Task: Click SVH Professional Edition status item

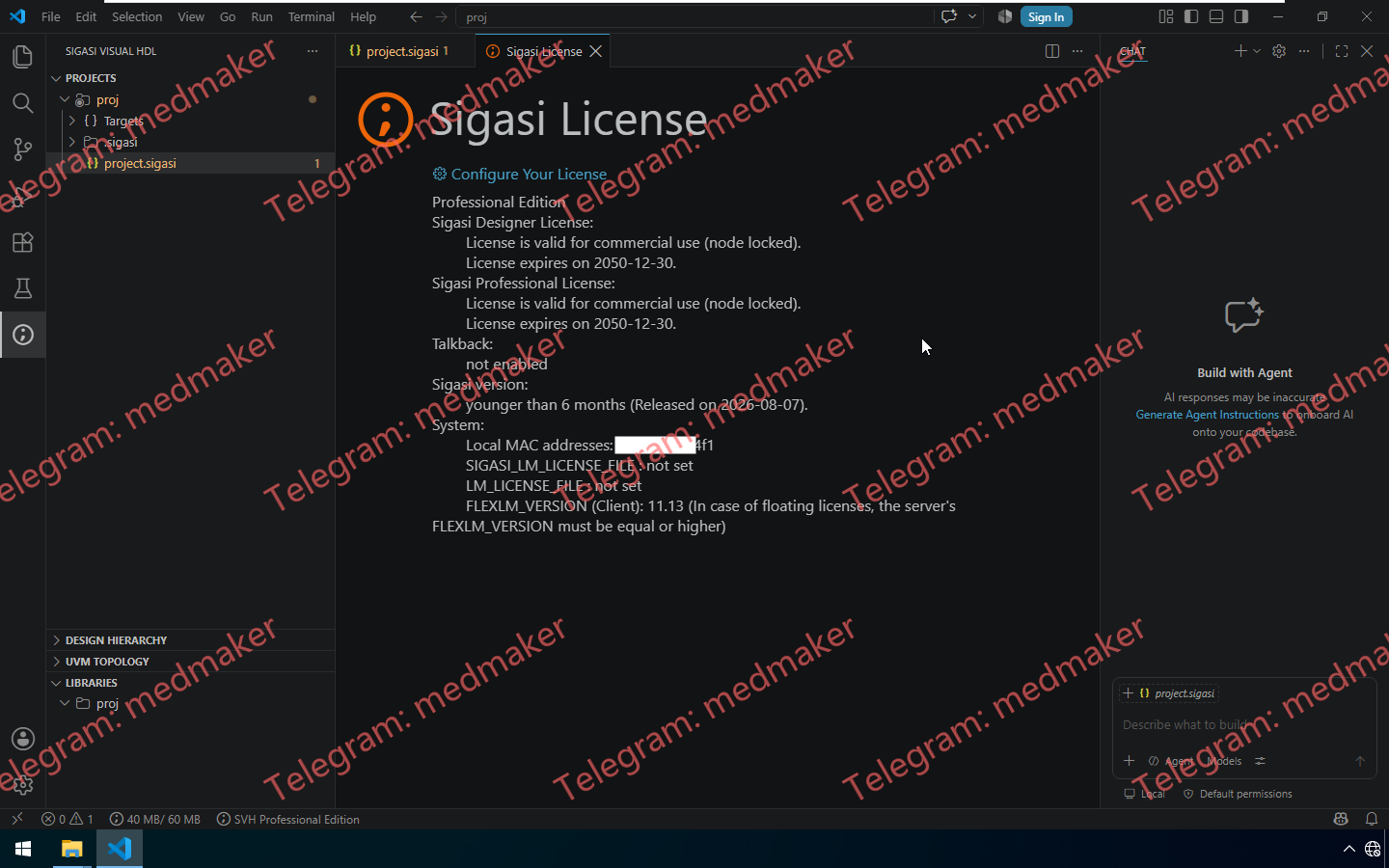Action: [288, 819]
